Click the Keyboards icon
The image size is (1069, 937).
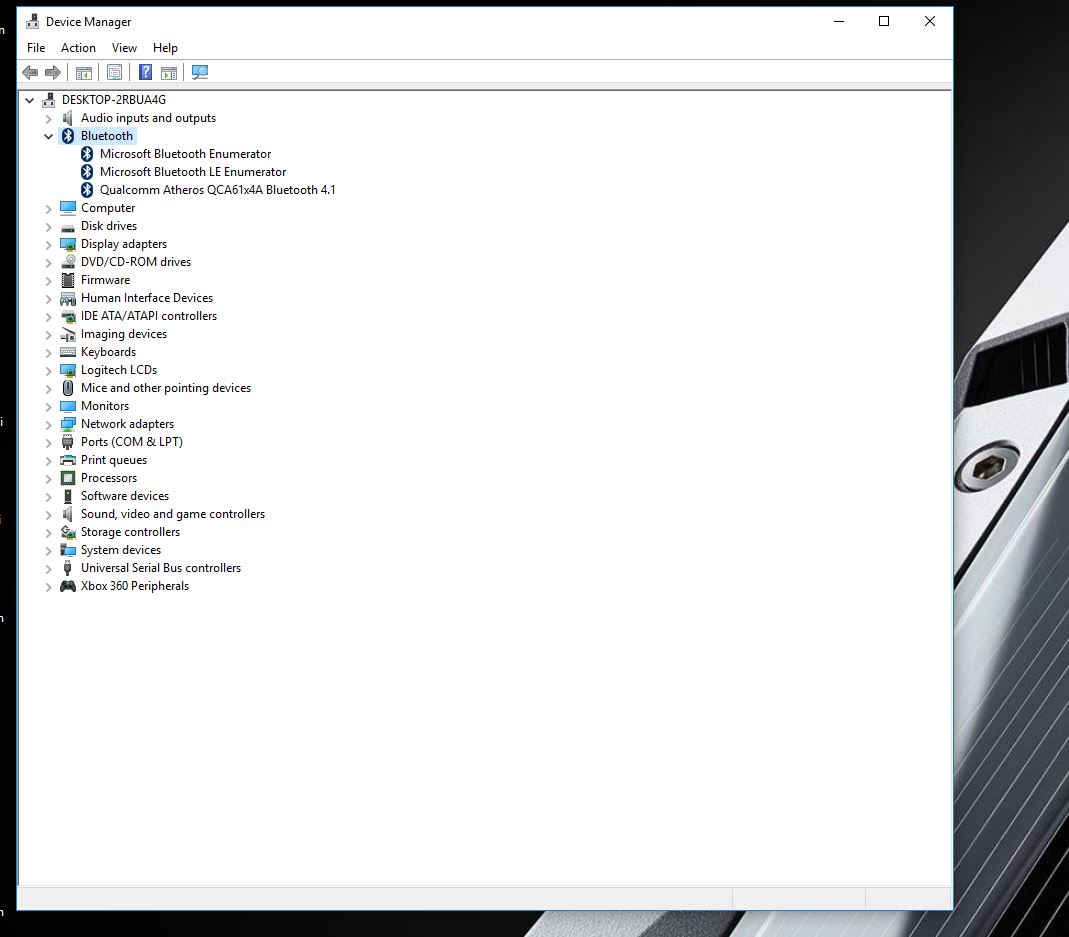tap(67, 352)
